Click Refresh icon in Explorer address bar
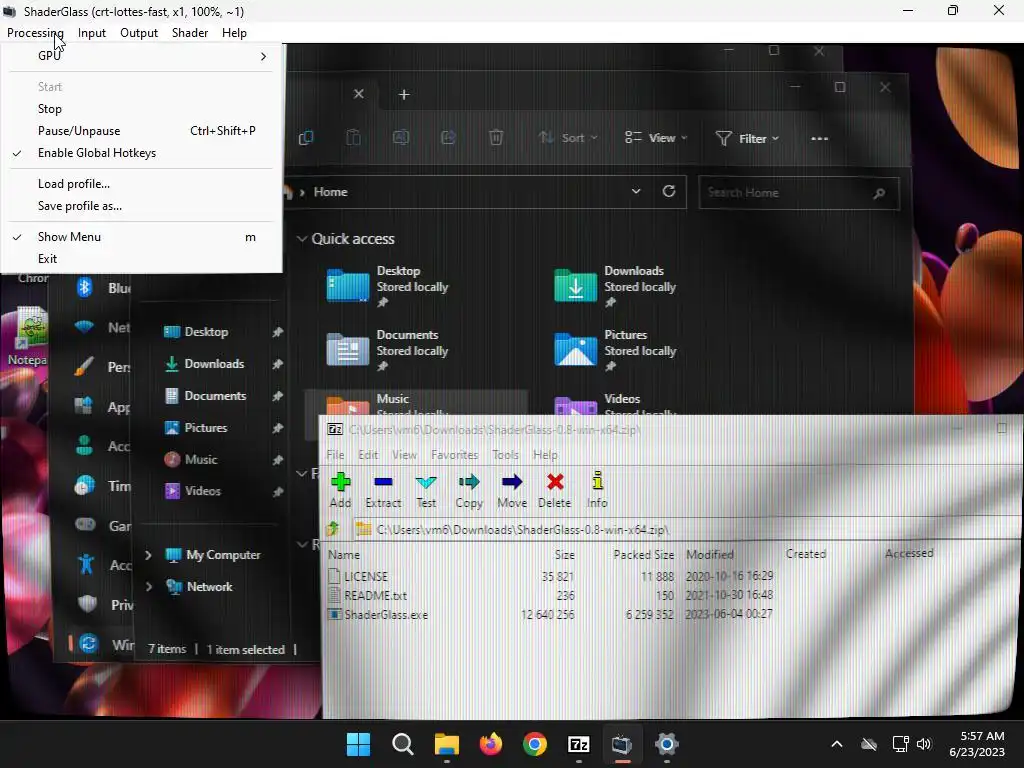The width and height of the screenshot is (1024, 768). tap(669, 191)
